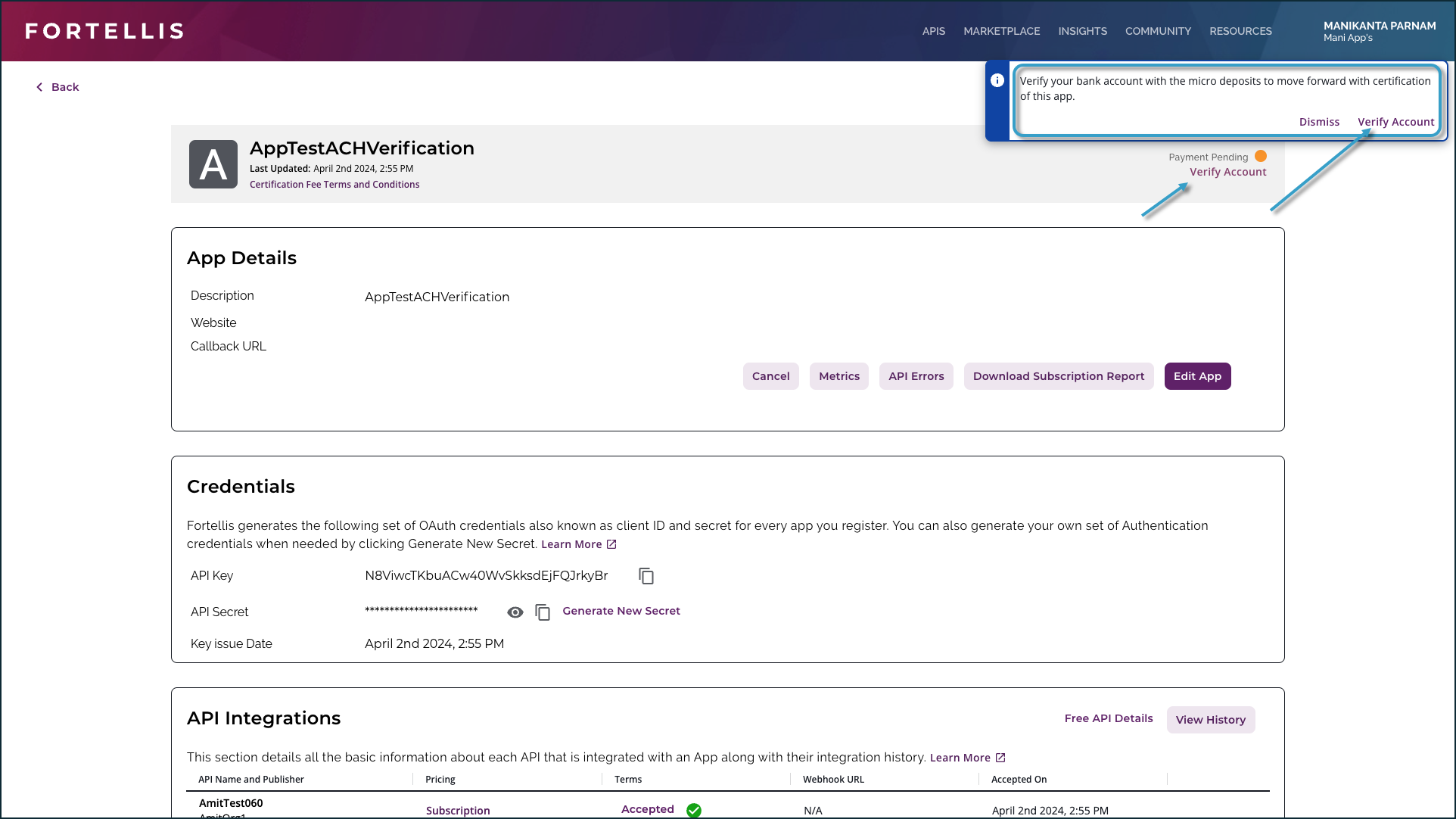
Task: Click the Pricing column header
Action: (440, 780)
